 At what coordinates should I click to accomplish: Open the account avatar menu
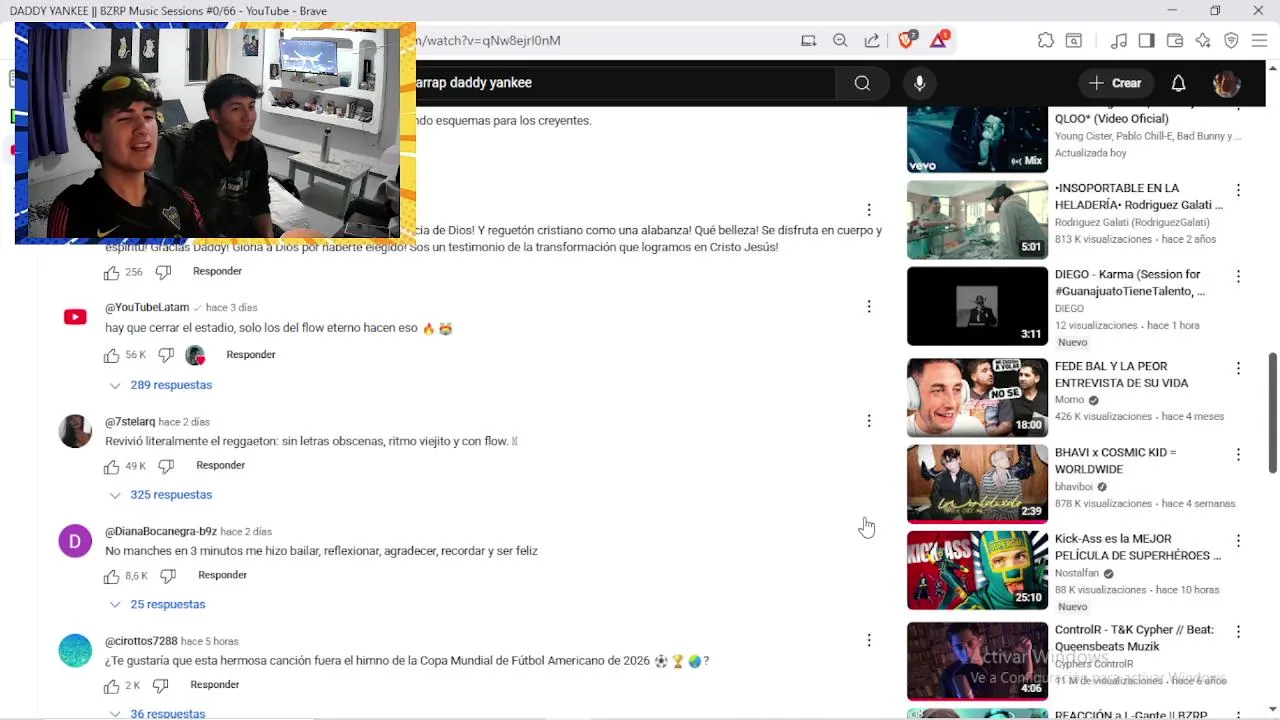[x=1227, y=83]
